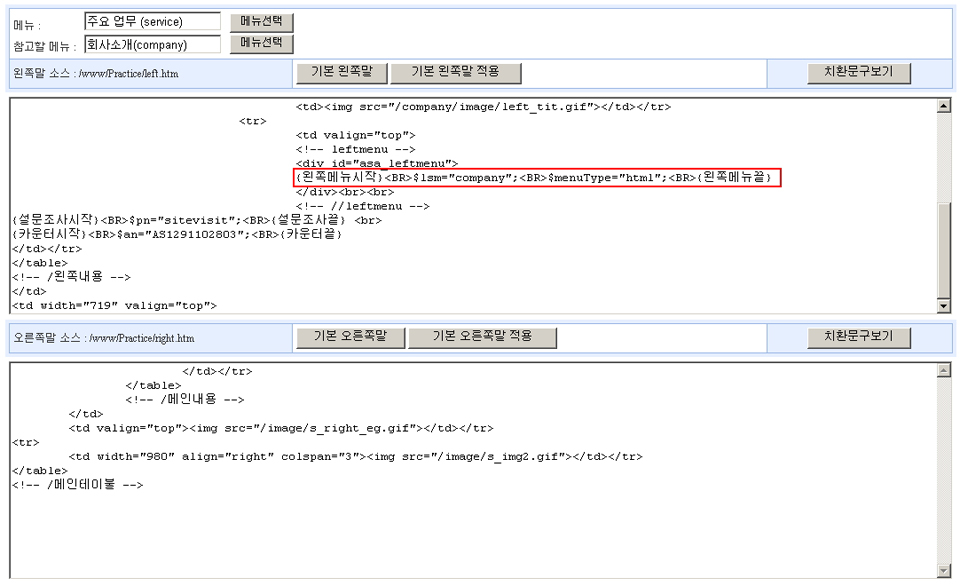Click the 참고할 메뉴 field showing 회사소개(company)
This screenshot has height=586, width=960.
pyautogui.click(x=151, y=43)
